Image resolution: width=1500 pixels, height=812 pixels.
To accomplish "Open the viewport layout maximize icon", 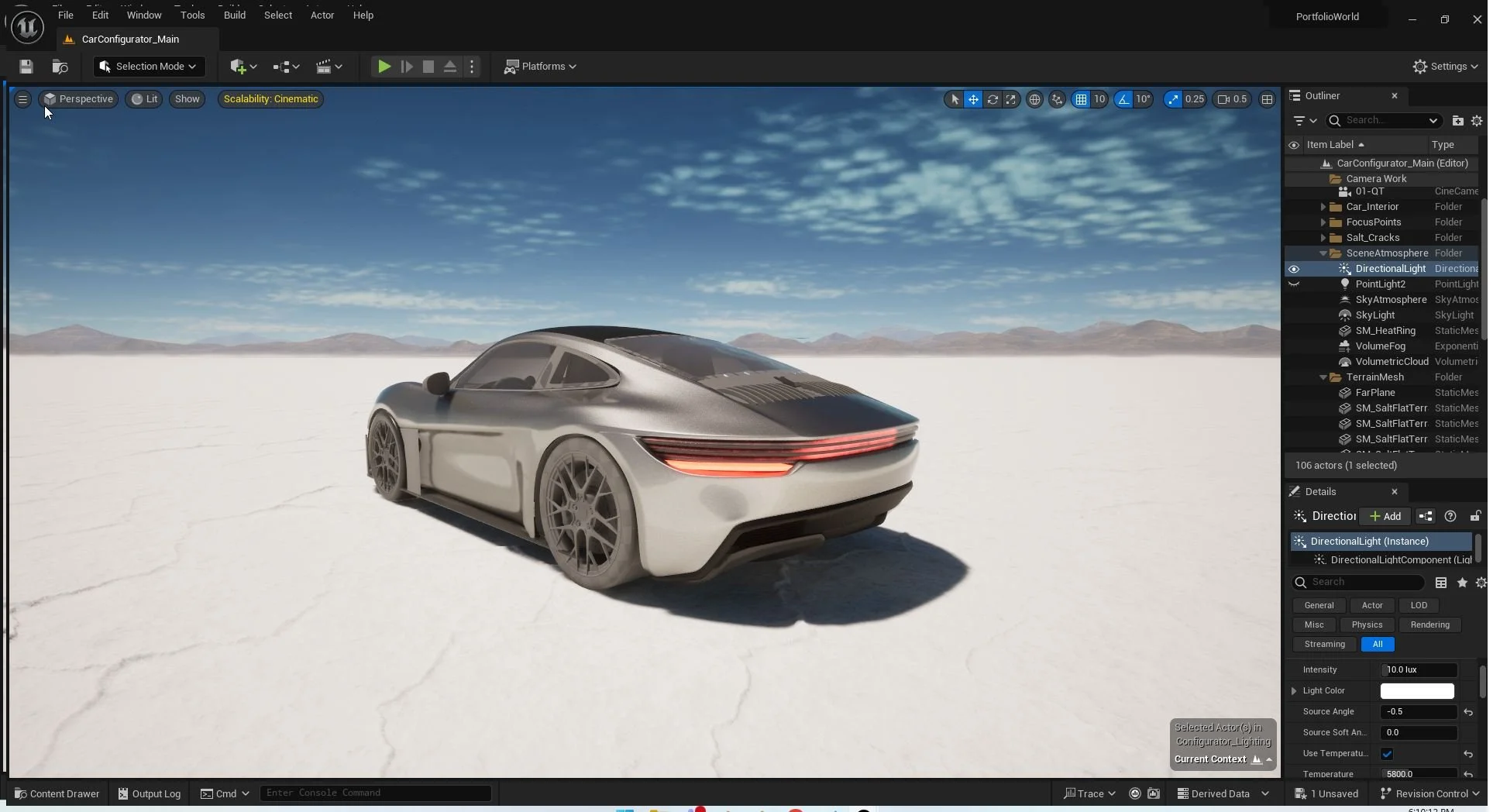I will click(1267, 99).
